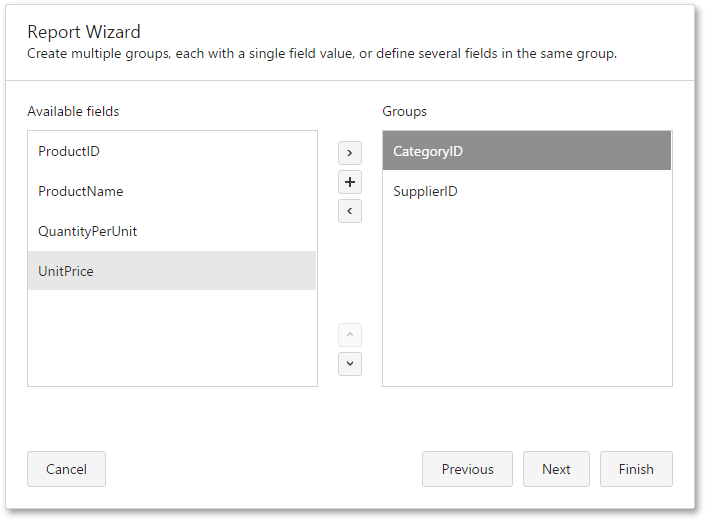Click the empty area of the Available fields list
The width and height of the screenshot is (706, 521).
pos(172,338)
